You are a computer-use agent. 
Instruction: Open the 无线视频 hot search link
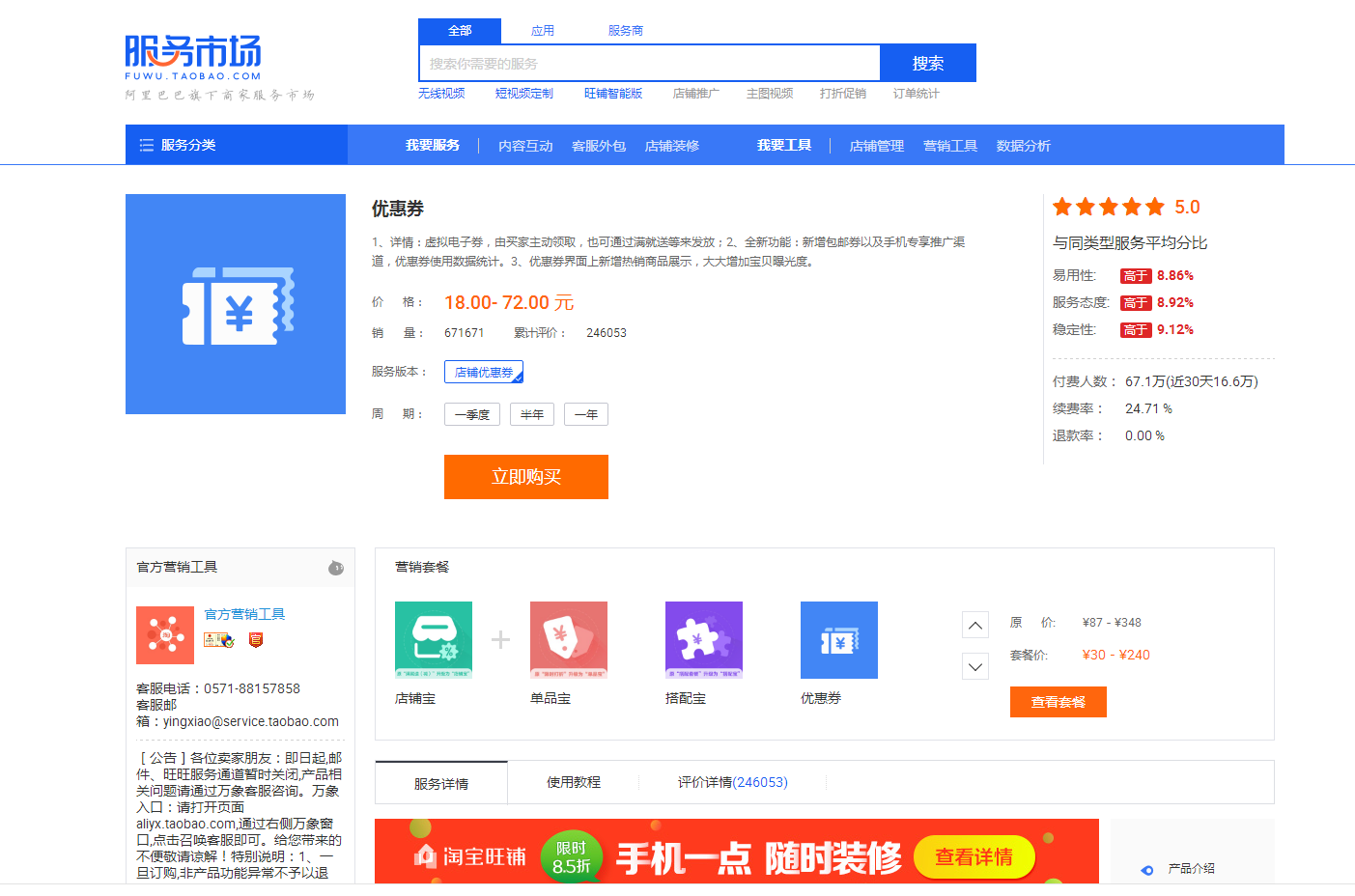click(x=441, y=94)
